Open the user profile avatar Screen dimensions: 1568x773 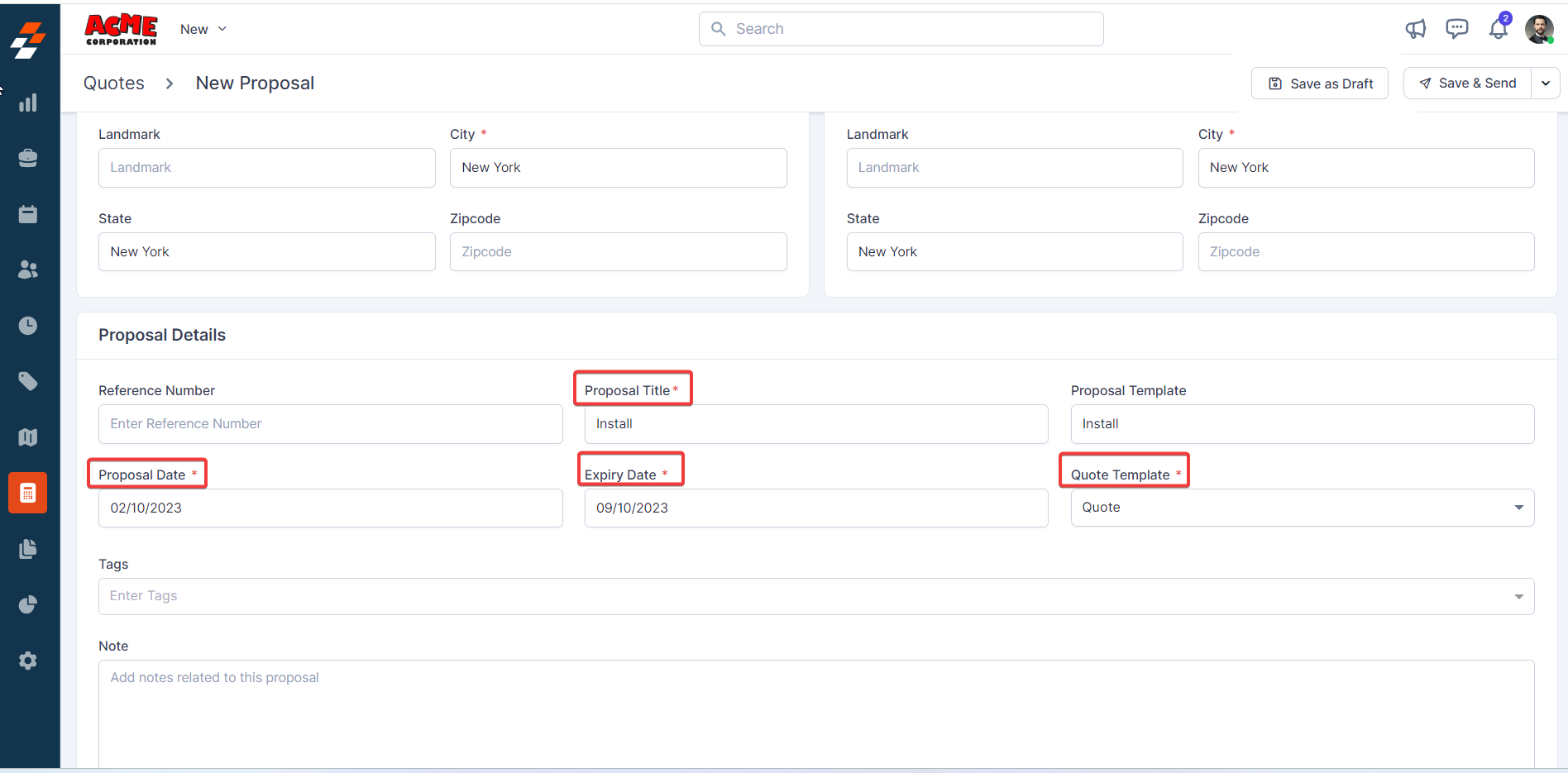[1539, 30]
